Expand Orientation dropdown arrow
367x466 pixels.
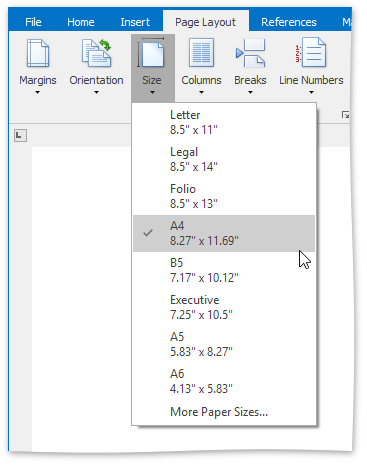(96, 93)
